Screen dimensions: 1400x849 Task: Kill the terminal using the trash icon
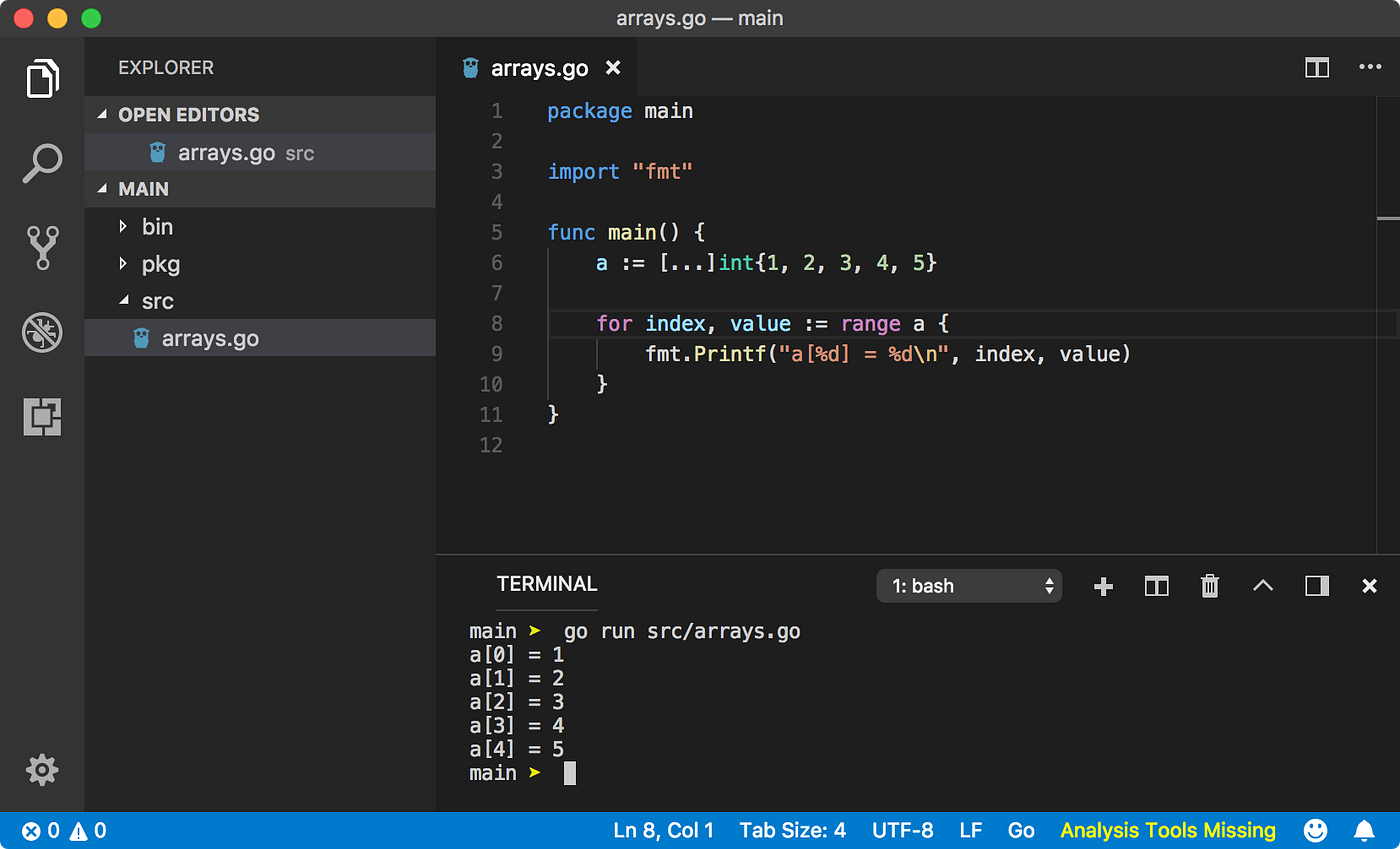(1210, 586)
